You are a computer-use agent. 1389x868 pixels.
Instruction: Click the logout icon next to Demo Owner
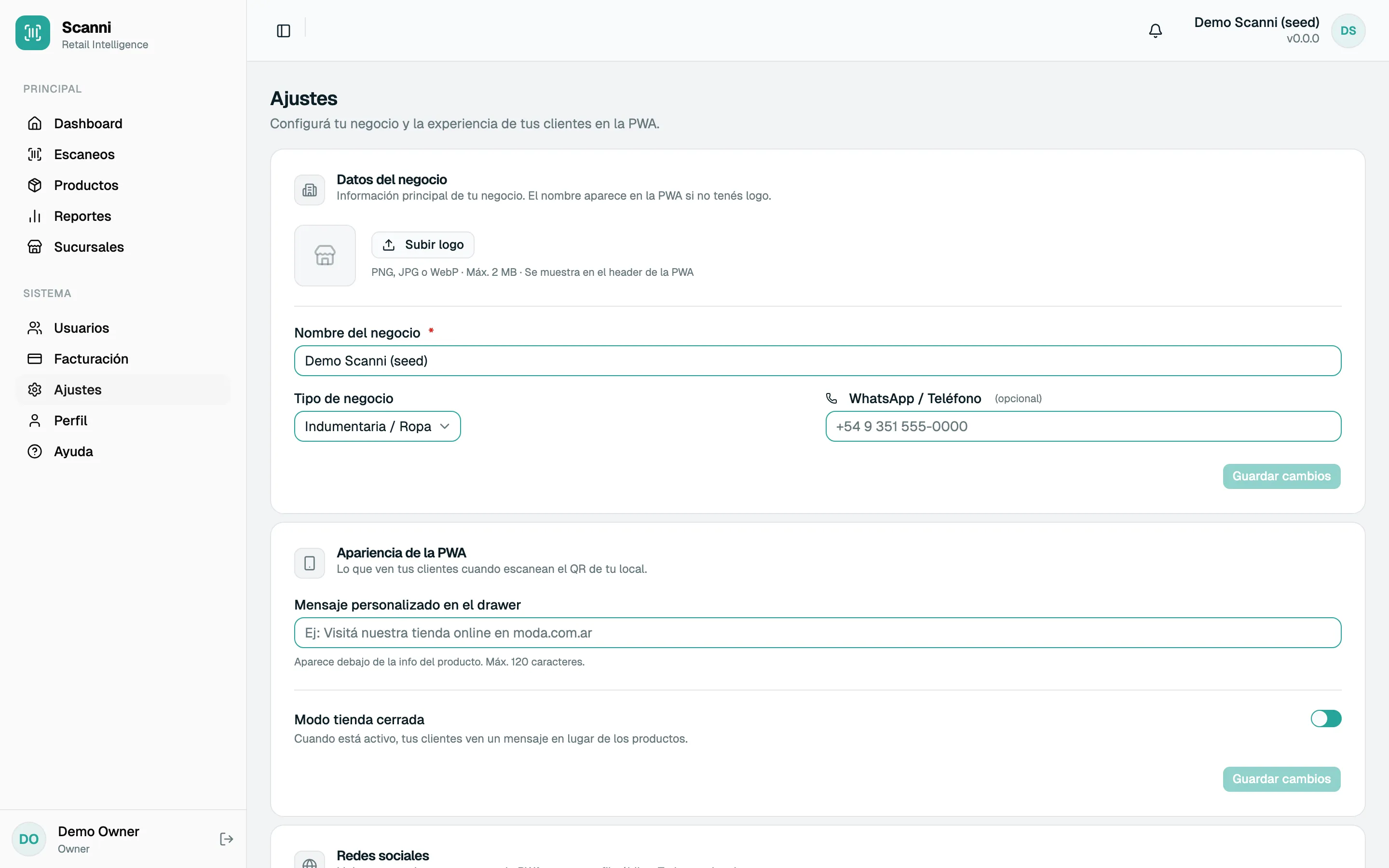227,839
